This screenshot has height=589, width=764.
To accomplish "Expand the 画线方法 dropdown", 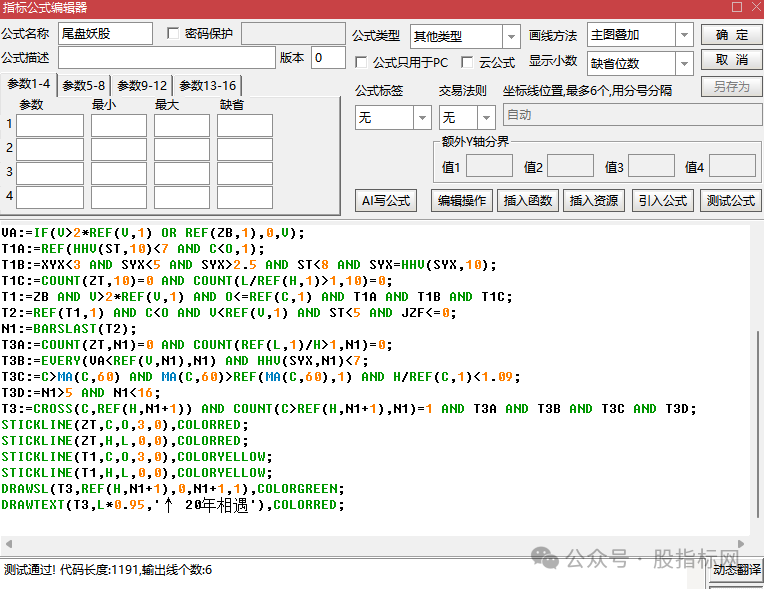I will 684,35.
